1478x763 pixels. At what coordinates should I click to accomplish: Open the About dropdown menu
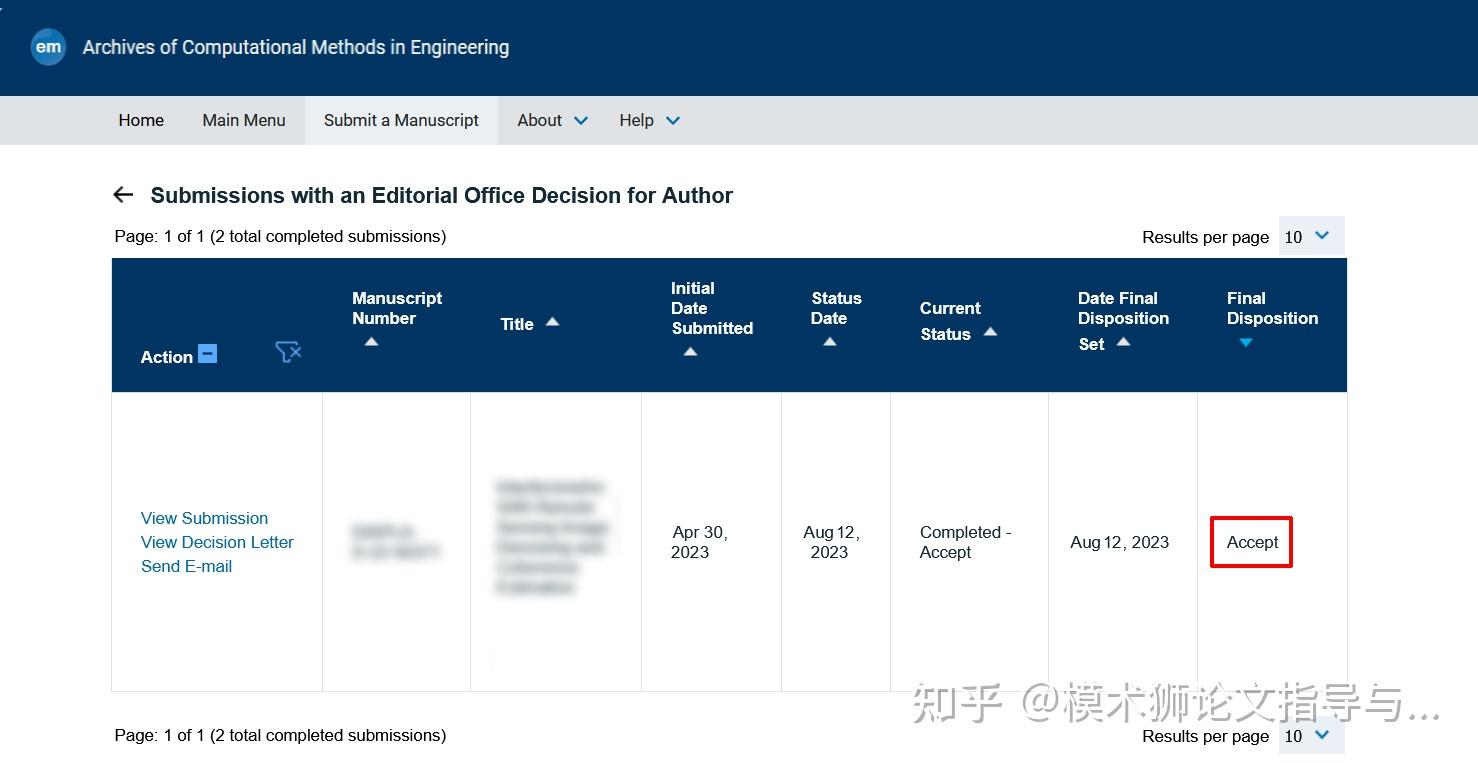(x=551, y=120)
